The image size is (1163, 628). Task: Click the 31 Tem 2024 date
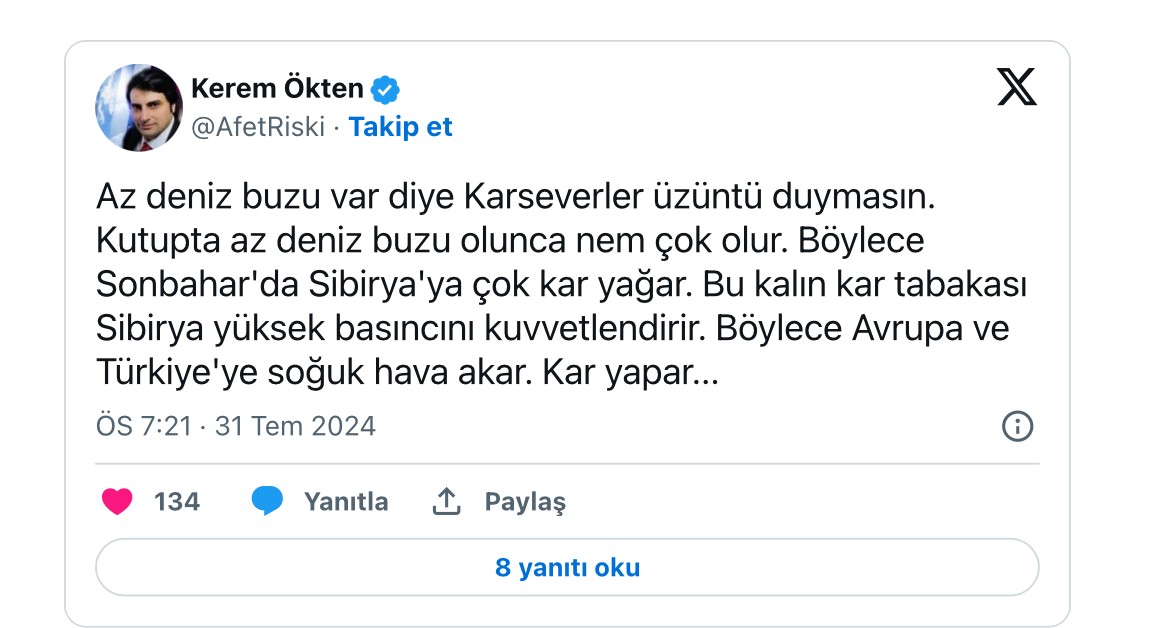coord(295,427)
